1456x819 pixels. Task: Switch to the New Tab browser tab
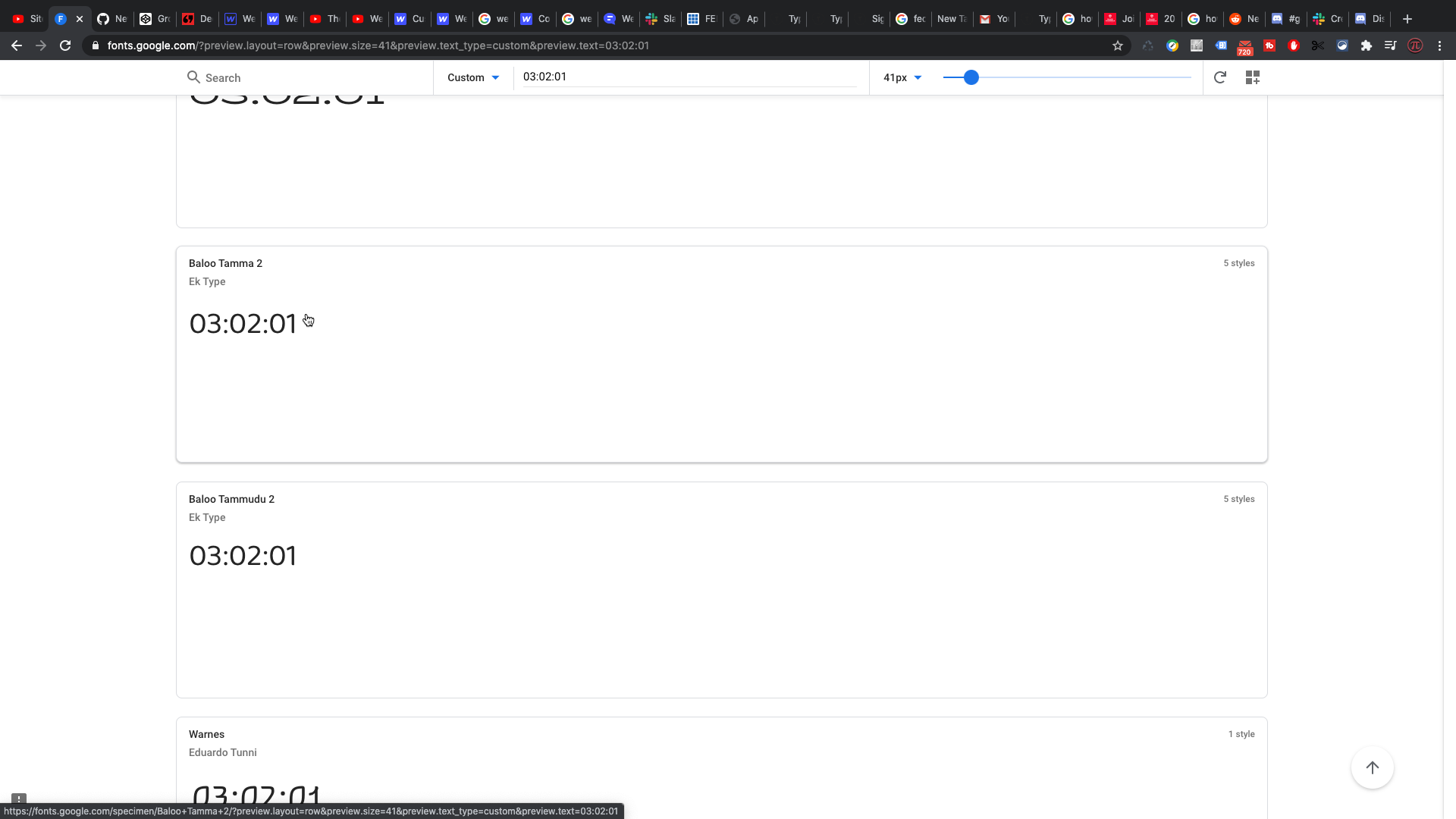[x=952, y=19]
